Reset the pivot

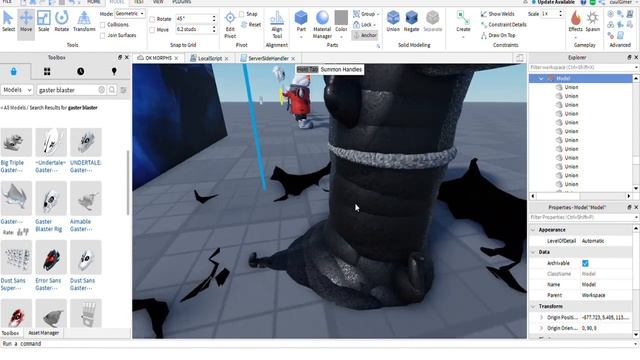[x=251, y=24]
